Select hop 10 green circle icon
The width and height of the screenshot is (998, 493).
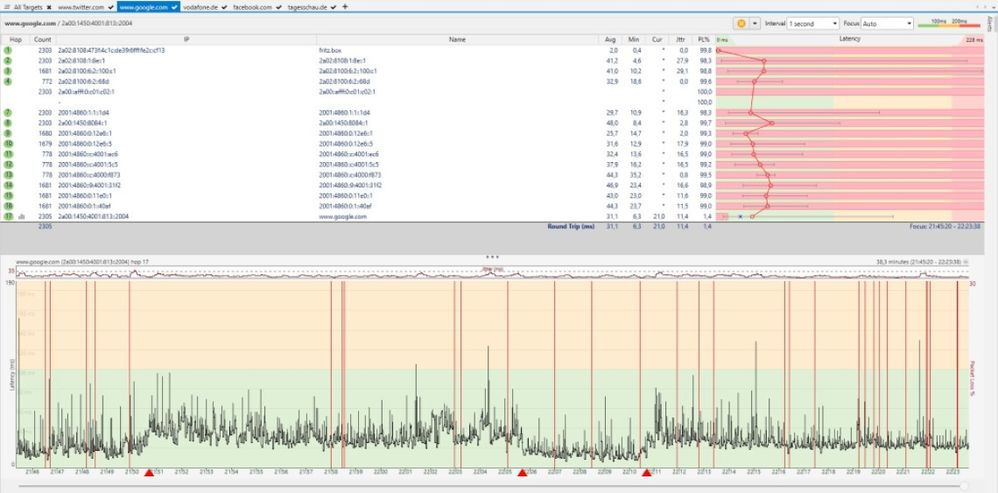[x=8, y=144]
